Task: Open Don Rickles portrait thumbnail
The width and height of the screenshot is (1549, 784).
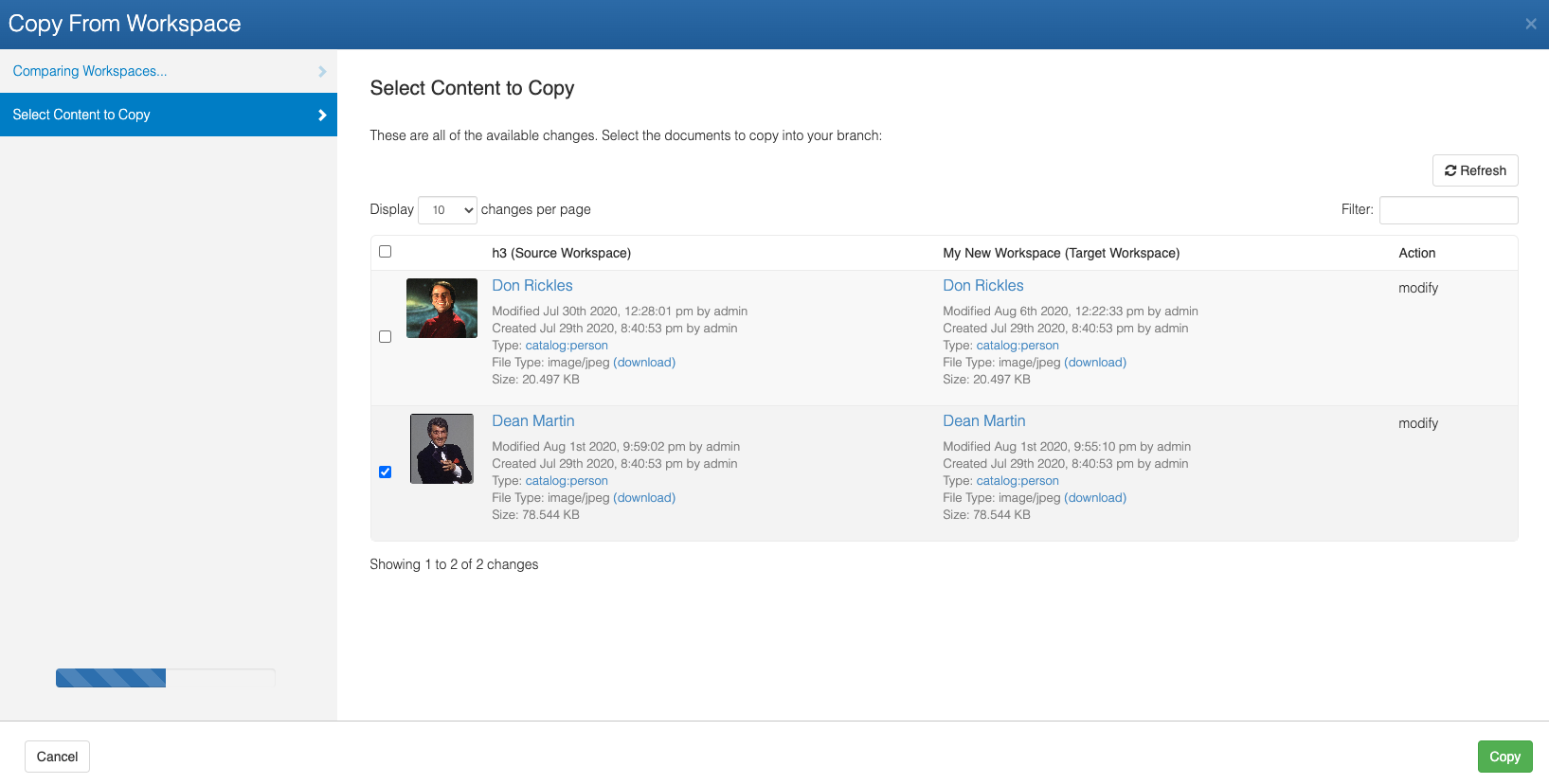Action: [441, 309]
